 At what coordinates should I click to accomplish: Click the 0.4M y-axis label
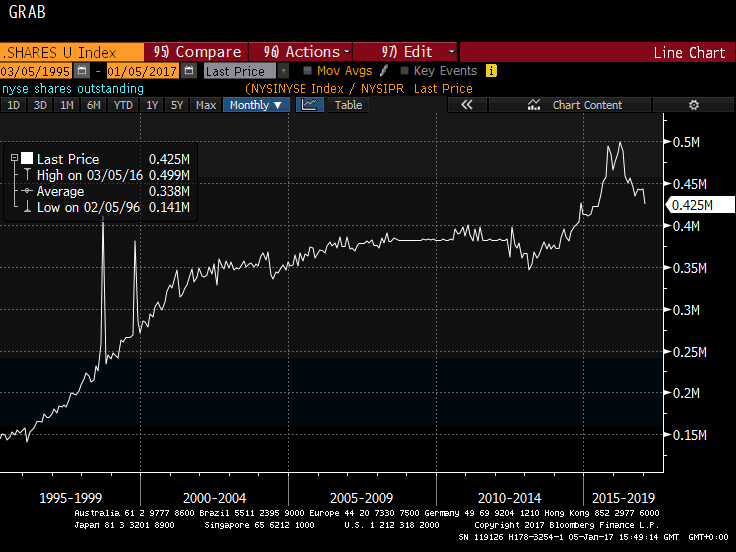(686, 226)
